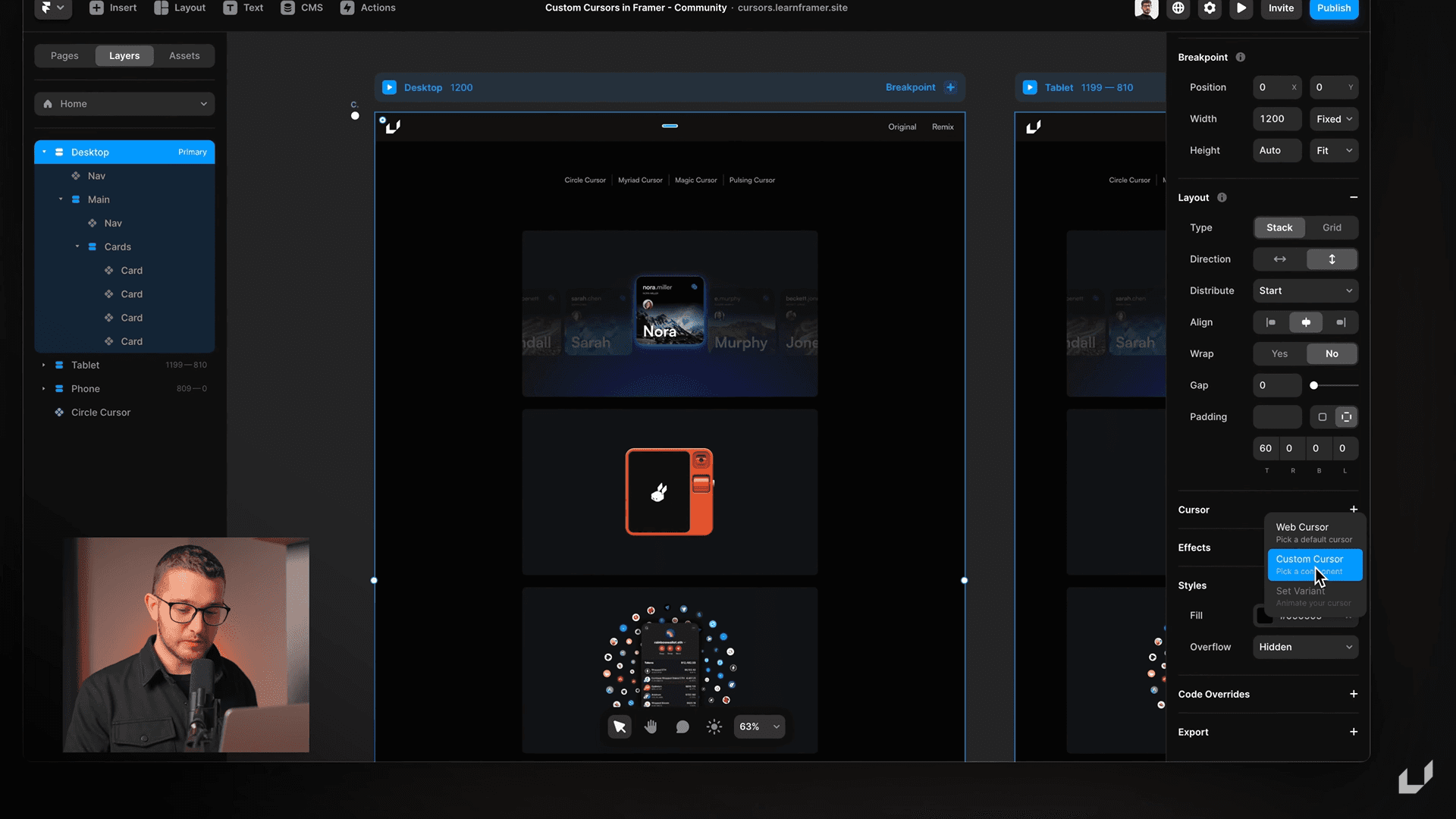Collapse the Cards layer
The width and height of the screenshot is (1456, 819).
(77, 246)
